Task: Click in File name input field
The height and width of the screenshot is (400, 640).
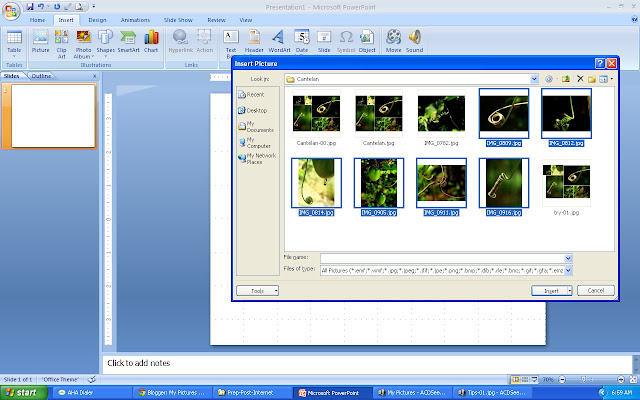Action: pyautogui.click(x=442, y=258)
